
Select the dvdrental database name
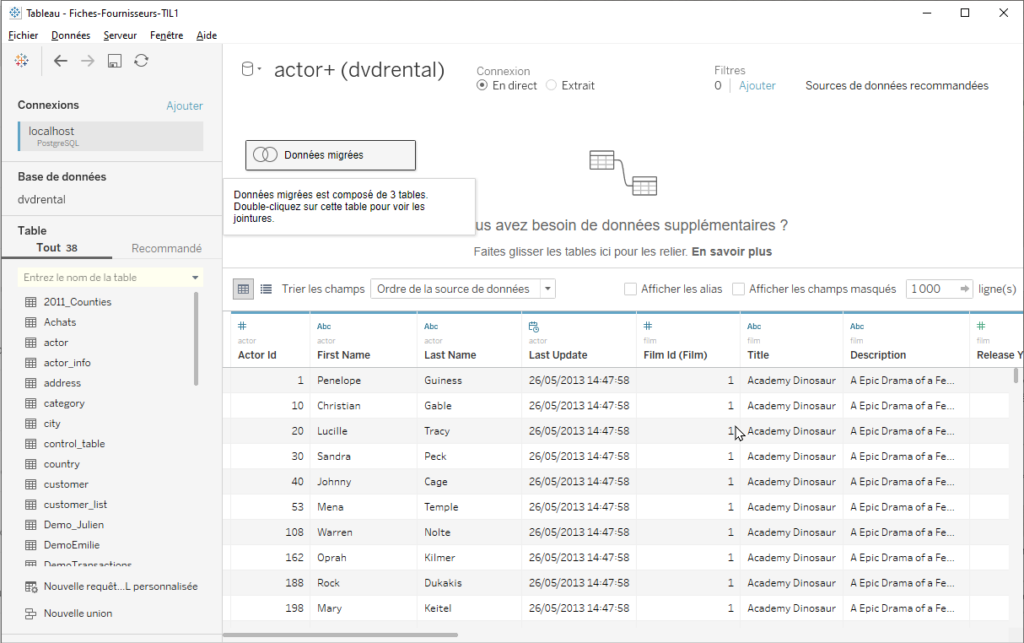click(42, 200)
